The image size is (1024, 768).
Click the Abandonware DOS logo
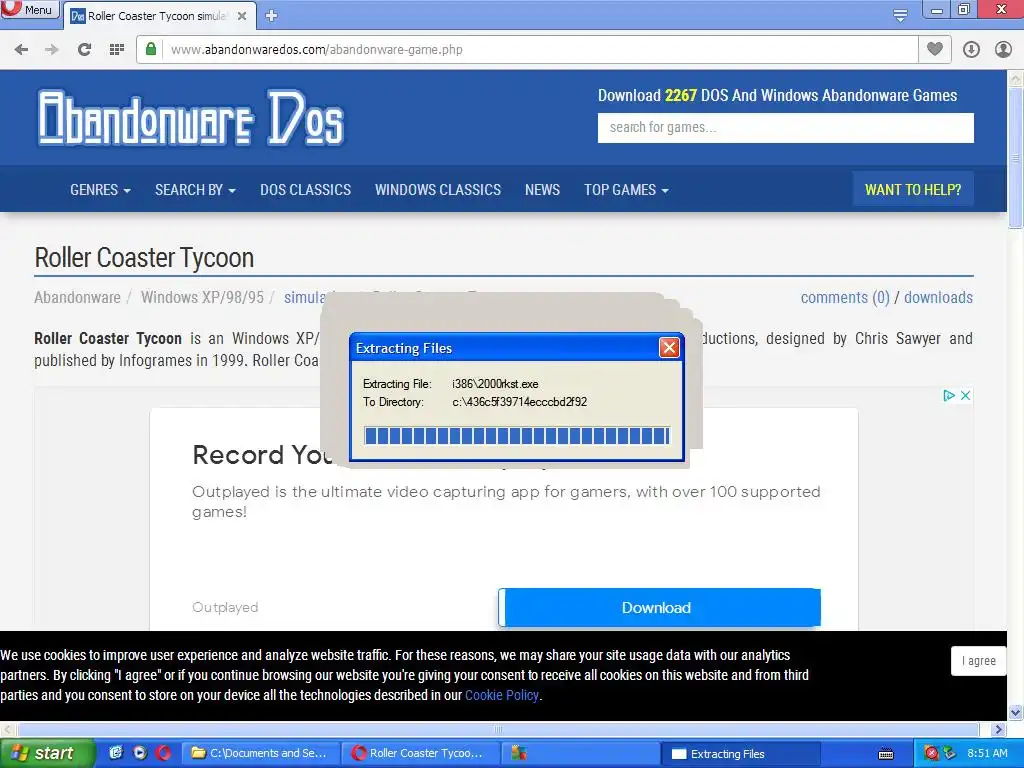pyautogui.click(x=191, y=118)
